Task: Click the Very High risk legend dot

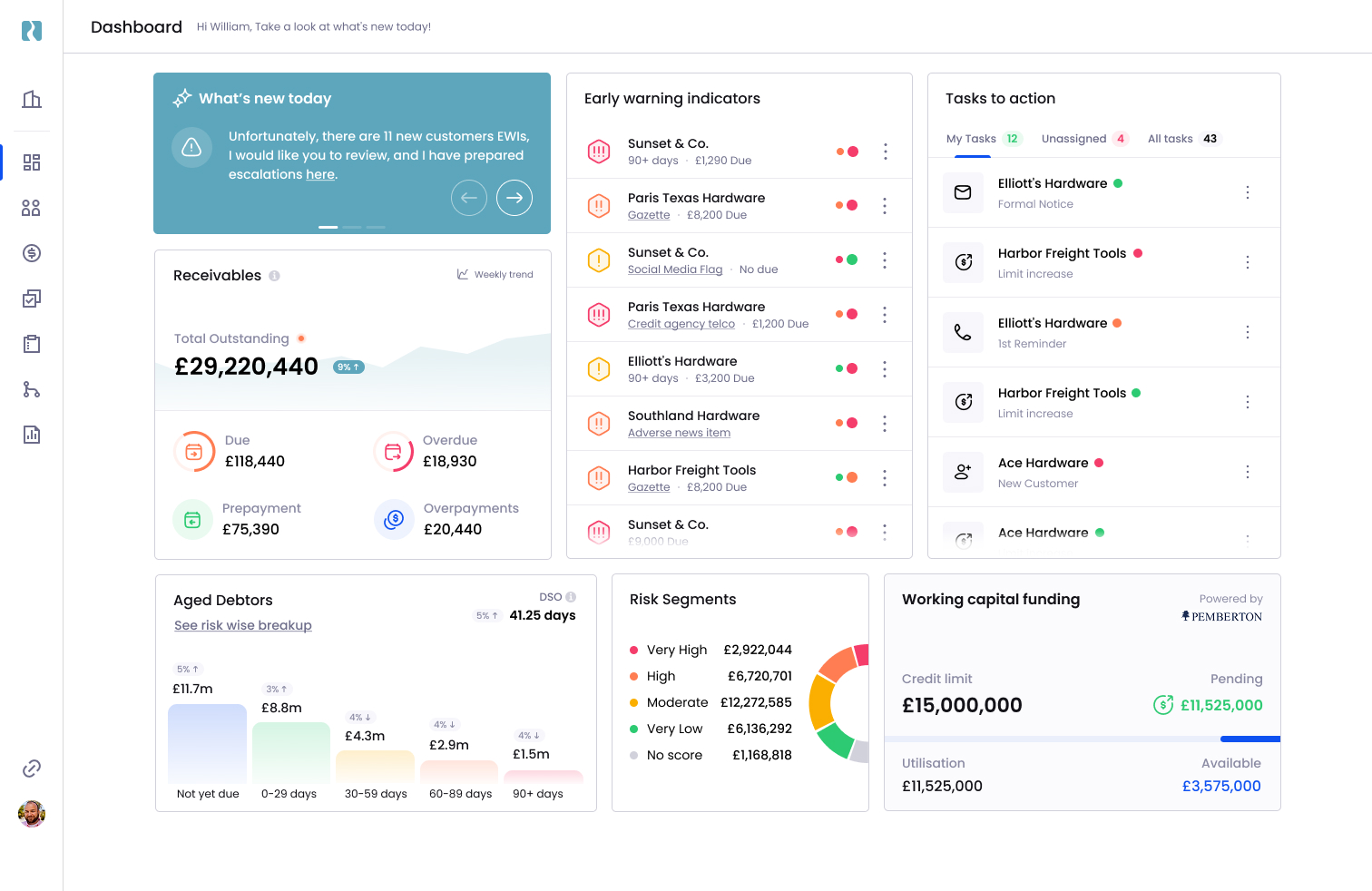Action: 633,651
